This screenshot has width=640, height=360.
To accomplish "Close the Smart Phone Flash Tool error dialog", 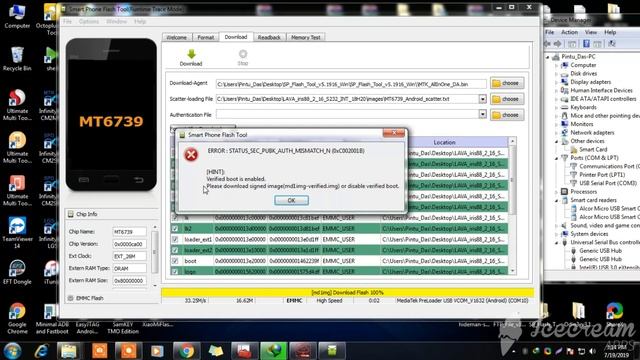I will pos(393,133).
